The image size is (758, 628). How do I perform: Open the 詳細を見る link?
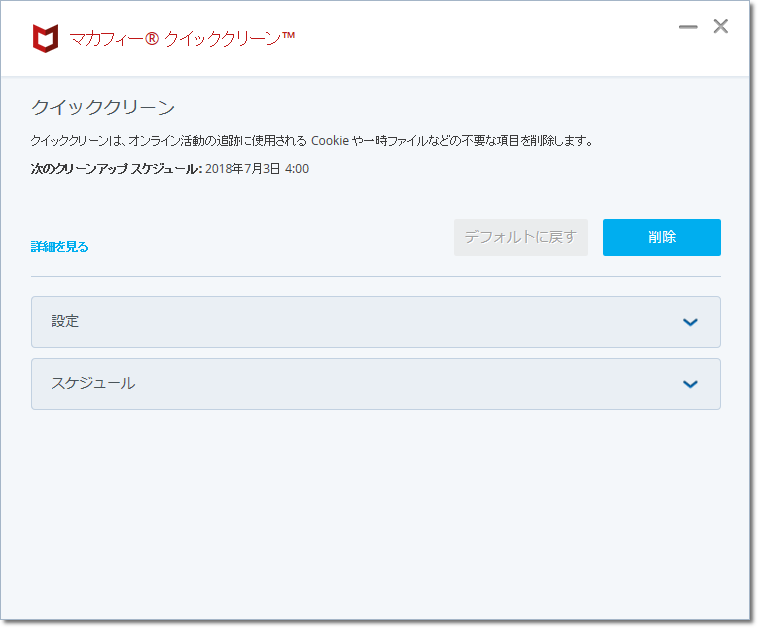click(x=59, y=247)
